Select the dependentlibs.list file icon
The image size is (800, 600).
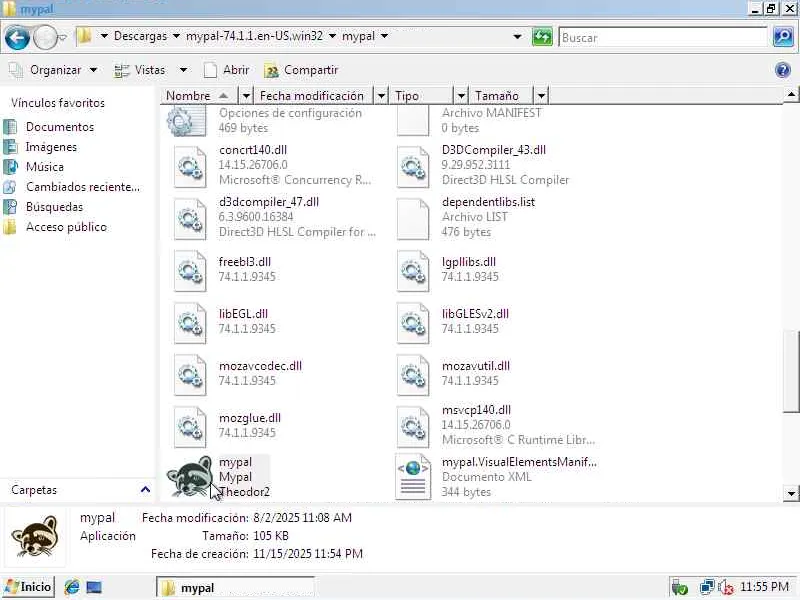[x=413, y=218]
